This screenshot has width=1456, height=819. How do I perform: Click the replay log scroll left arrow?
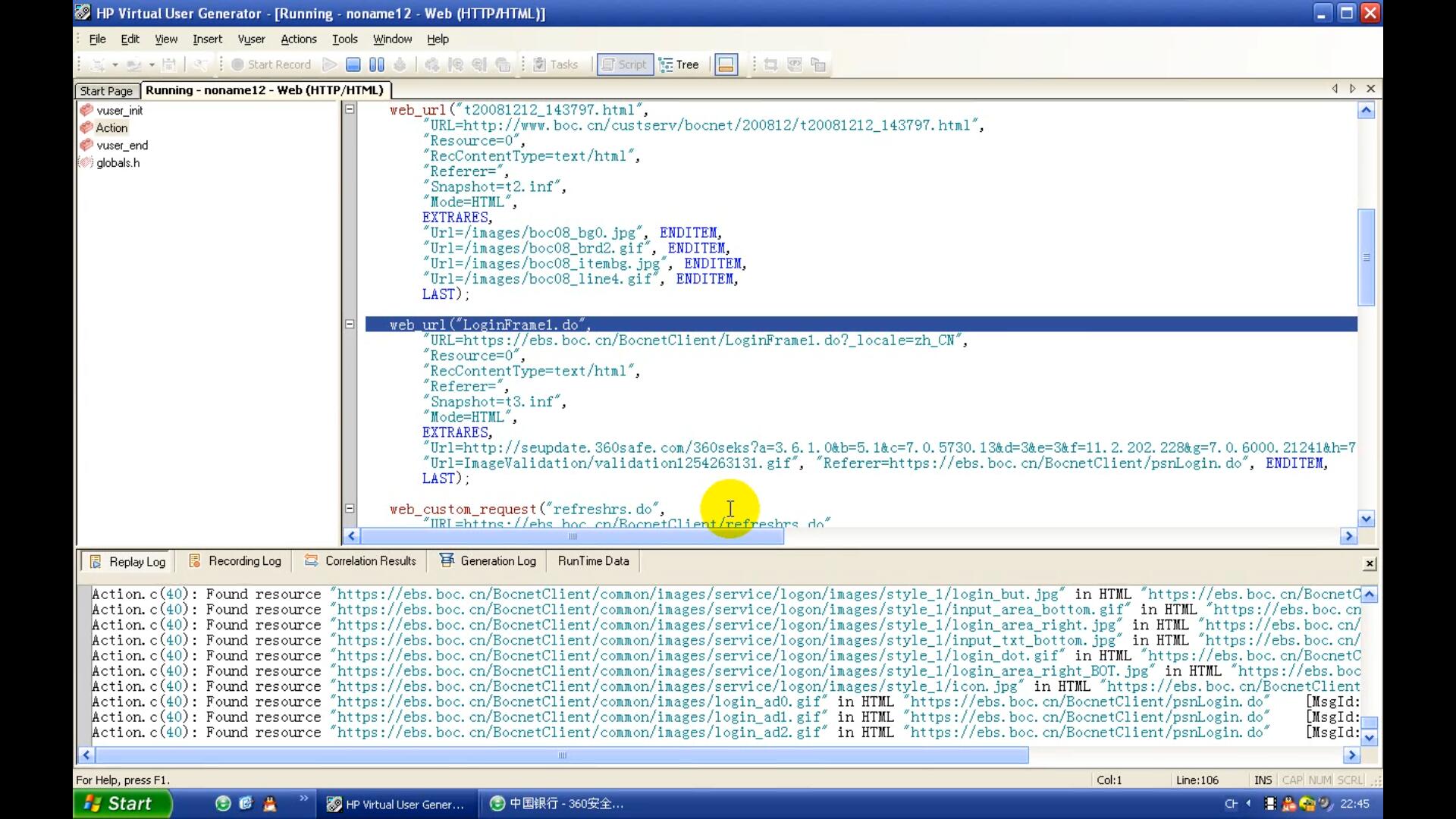click(x=86, y=755)
